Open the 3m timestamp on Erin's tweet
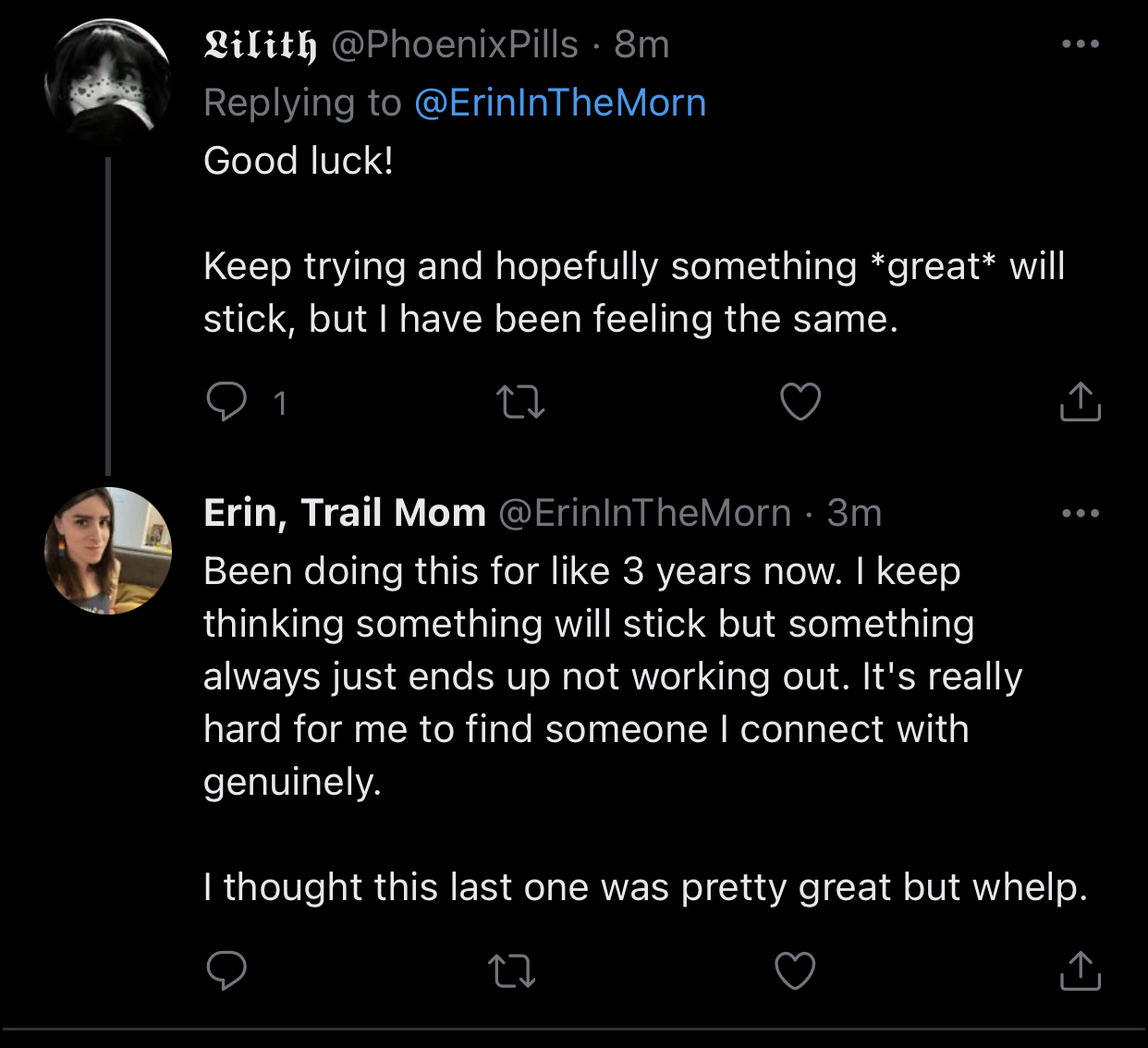The image size is (1148, 1048). coord(854,513)
